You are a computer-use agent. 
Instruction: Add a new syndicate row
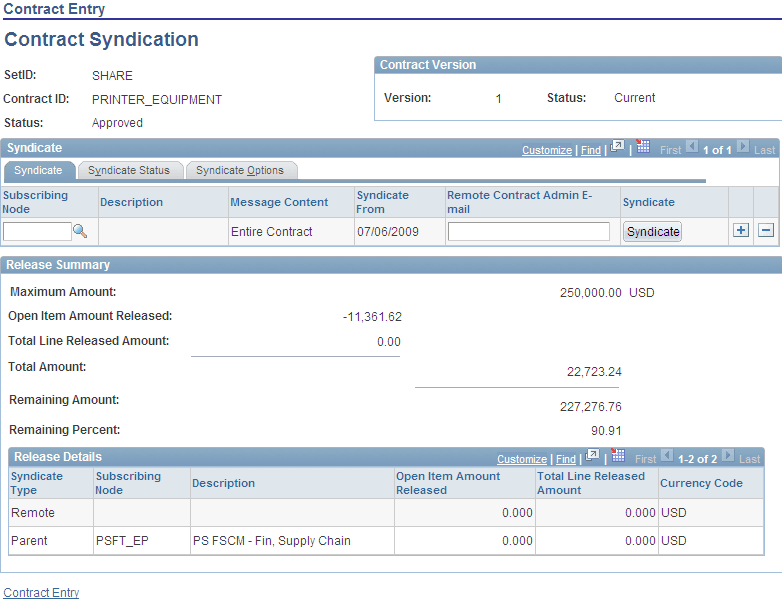click(741, 230)
